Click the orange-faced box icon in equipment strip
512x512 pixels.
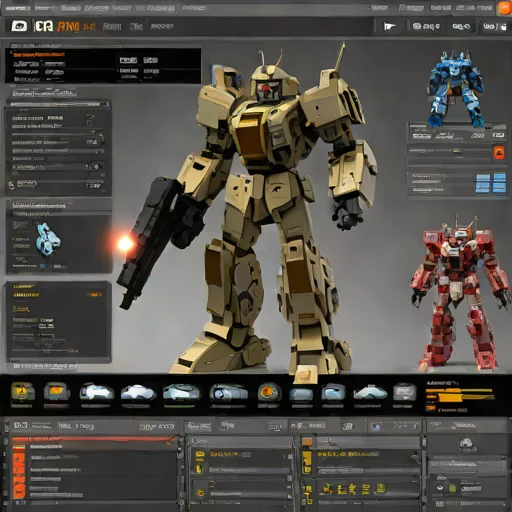pyautogui.click(x=56, y=391)
